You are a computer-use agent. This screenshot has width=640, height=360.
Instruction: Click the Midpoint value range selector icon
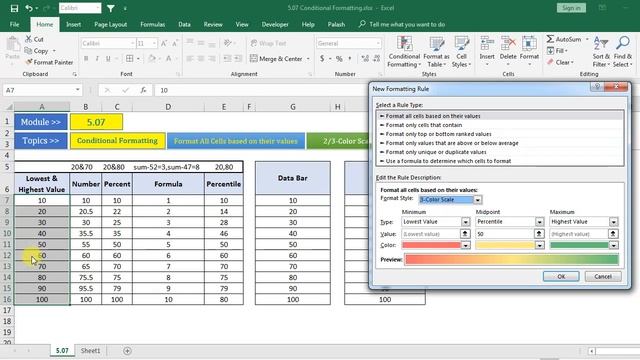click(539, 234)
